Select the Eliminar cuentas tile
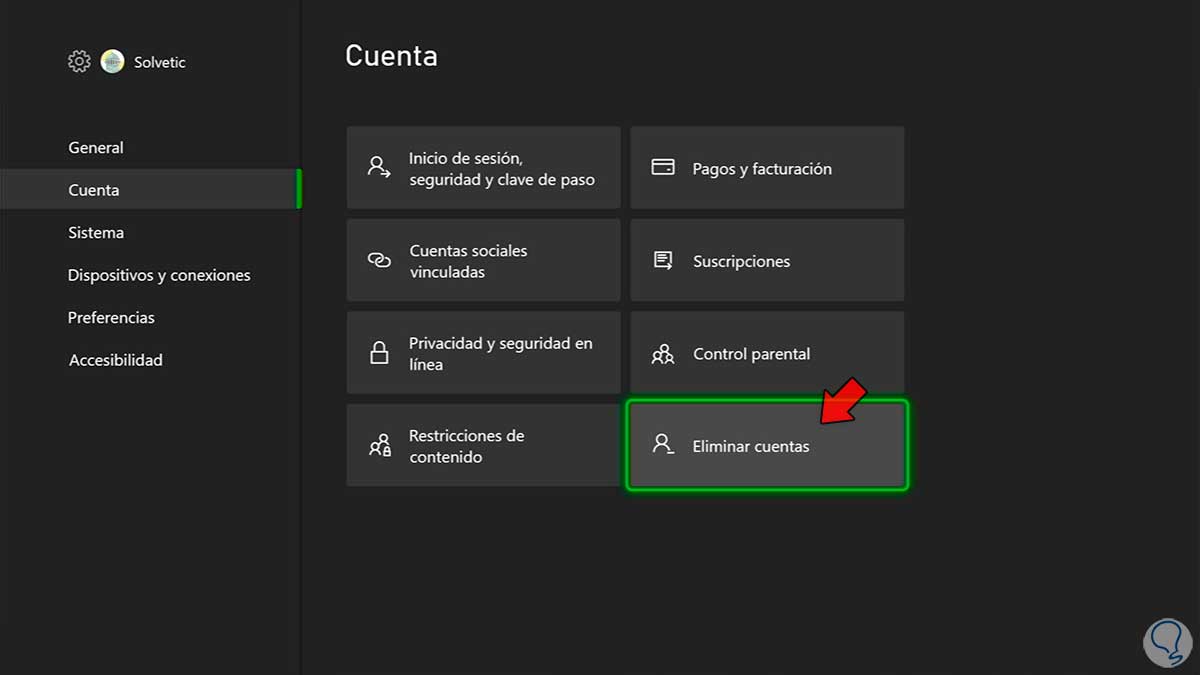Viewport: 1200px width, 675px height. click(767, 446)
